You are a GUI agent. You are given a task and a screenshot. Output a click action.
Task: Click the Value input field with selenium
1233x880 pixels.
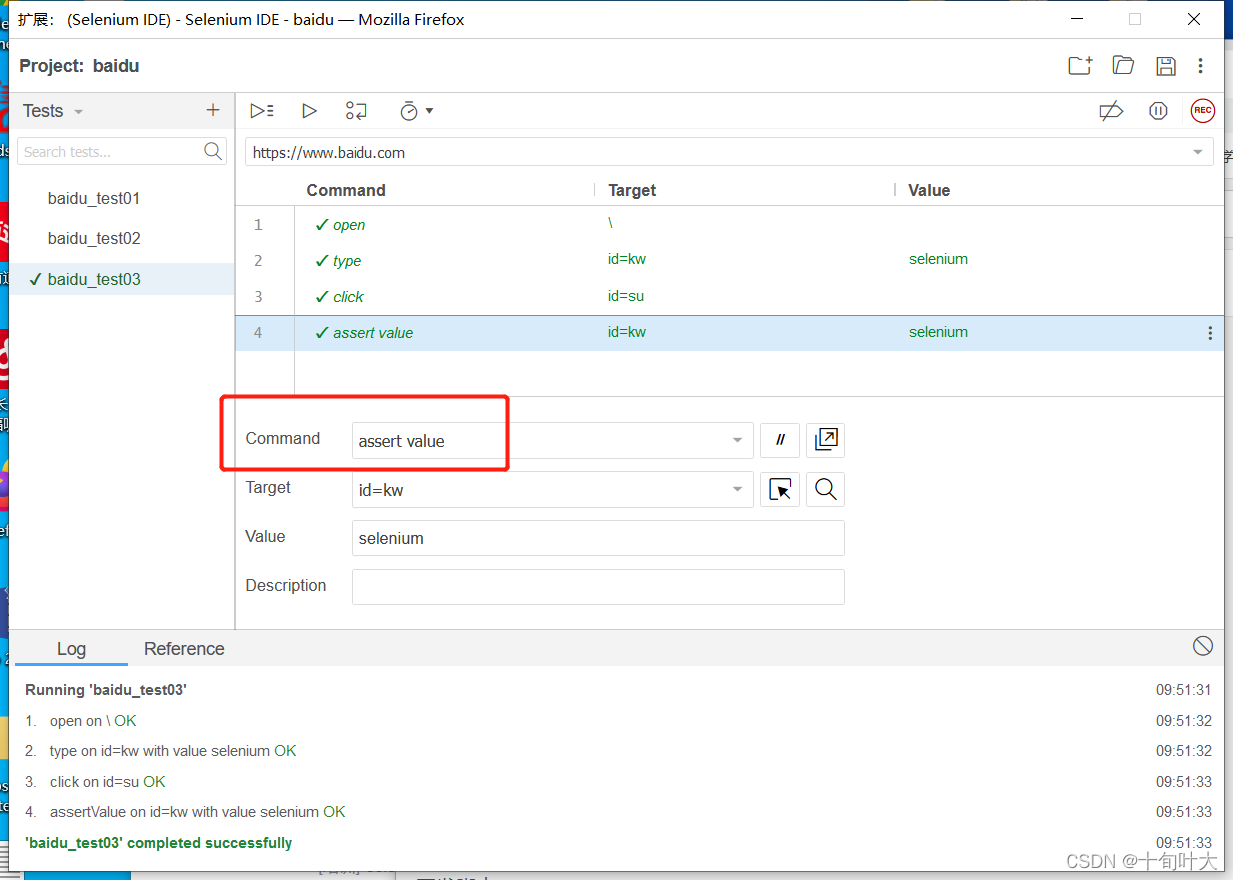[598, 538]
